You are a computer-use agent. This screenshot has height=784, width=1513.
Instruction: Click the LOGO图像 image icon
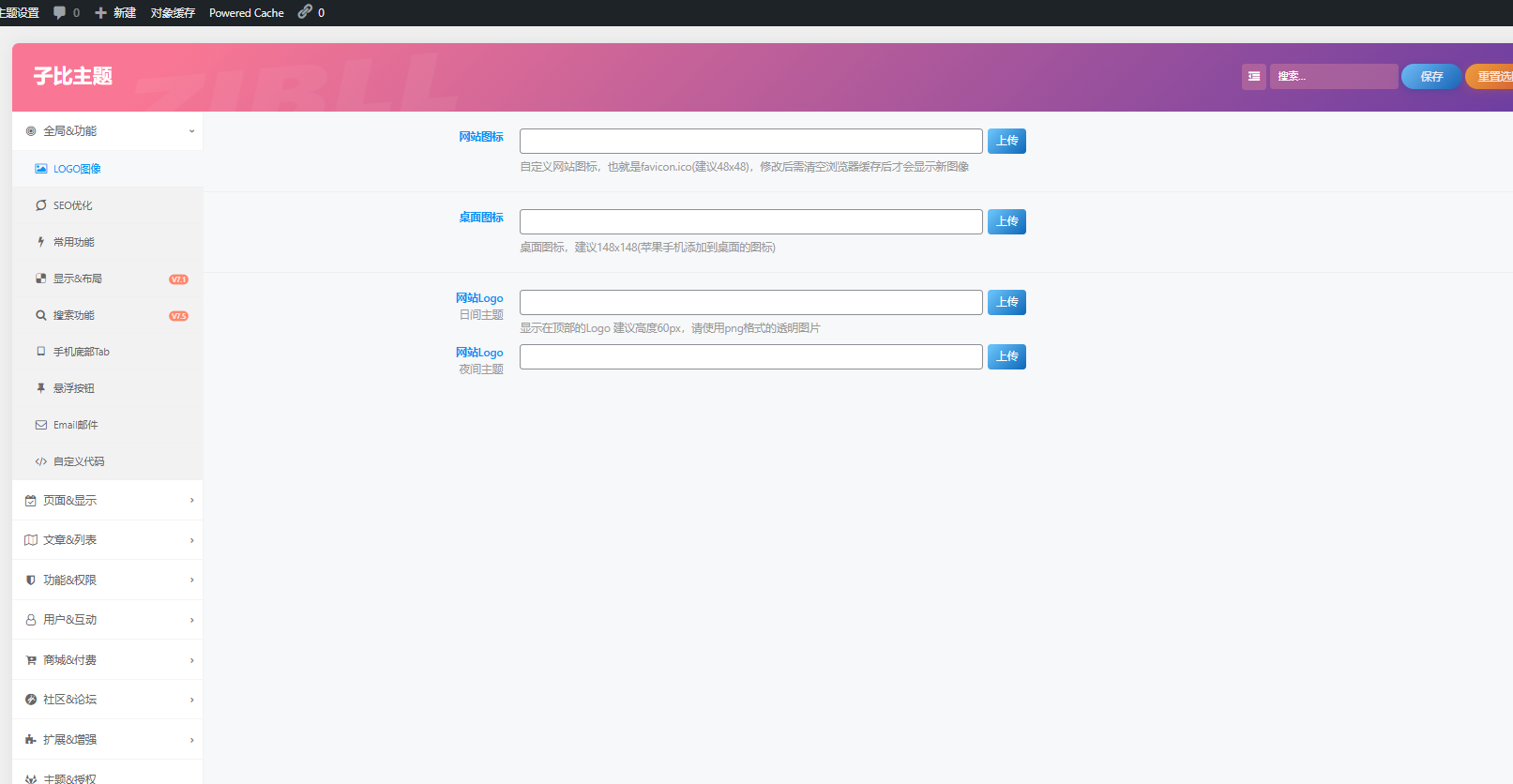41,169
